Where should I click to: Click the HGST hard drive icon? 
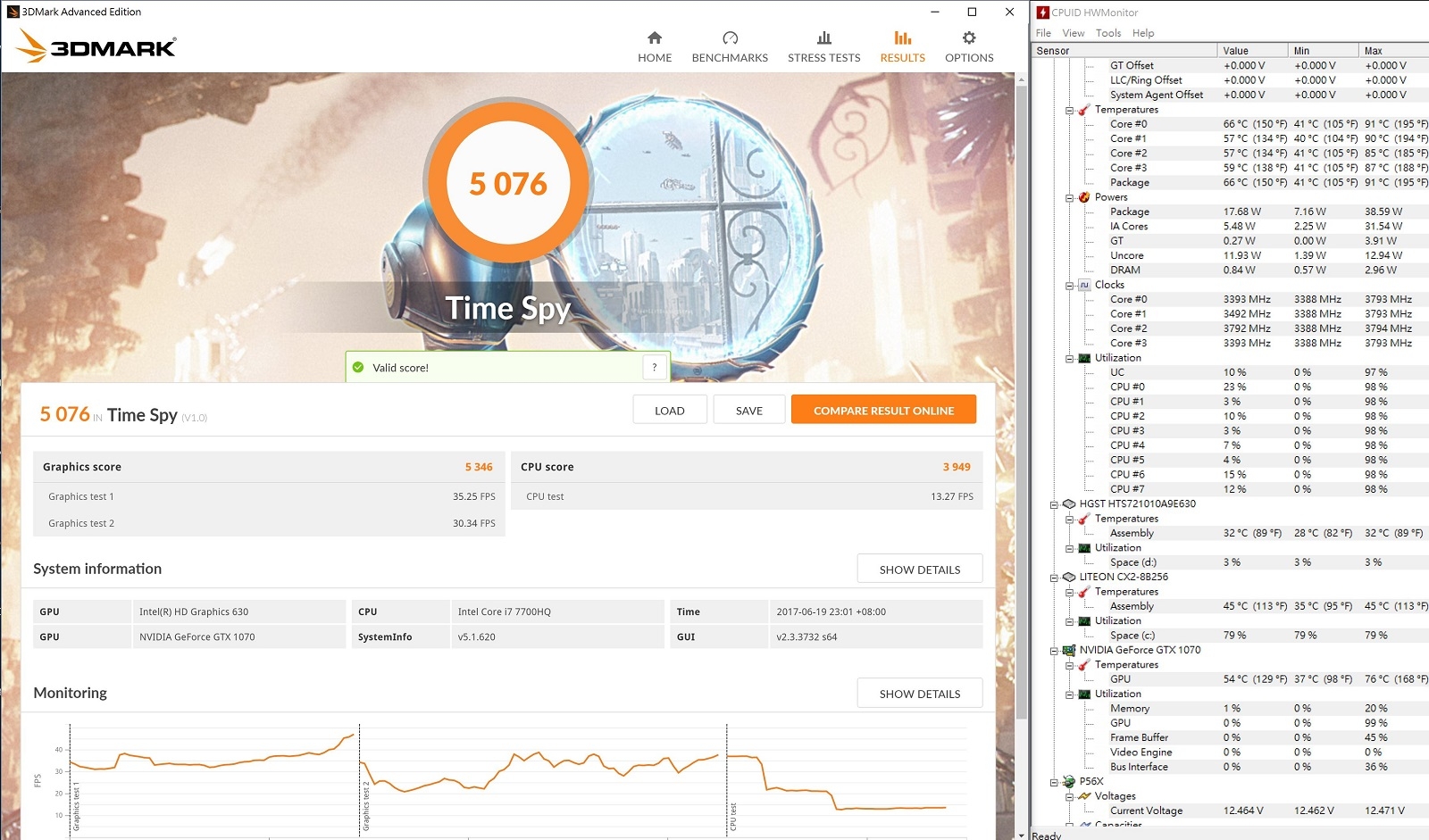point(1069,503)
